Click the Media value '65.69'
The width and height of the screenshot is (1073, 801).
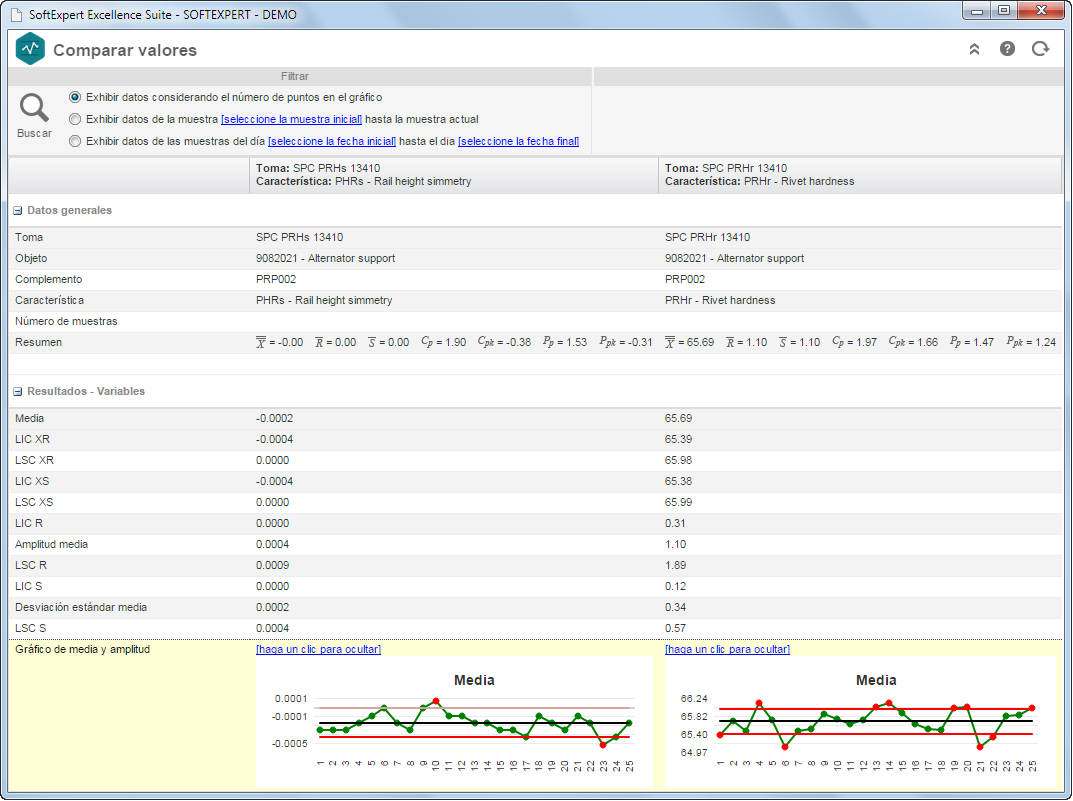click(x=678, y=419)
